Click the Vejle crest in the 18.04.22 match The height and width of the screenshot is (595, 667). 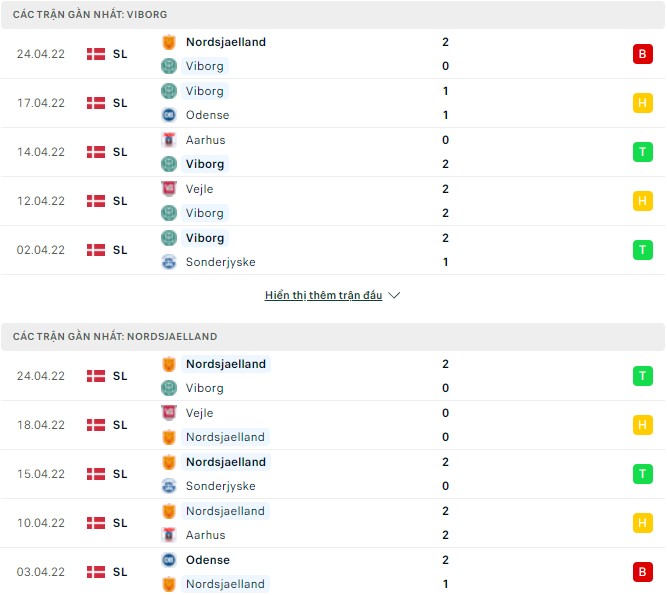(x=168, y=413)
